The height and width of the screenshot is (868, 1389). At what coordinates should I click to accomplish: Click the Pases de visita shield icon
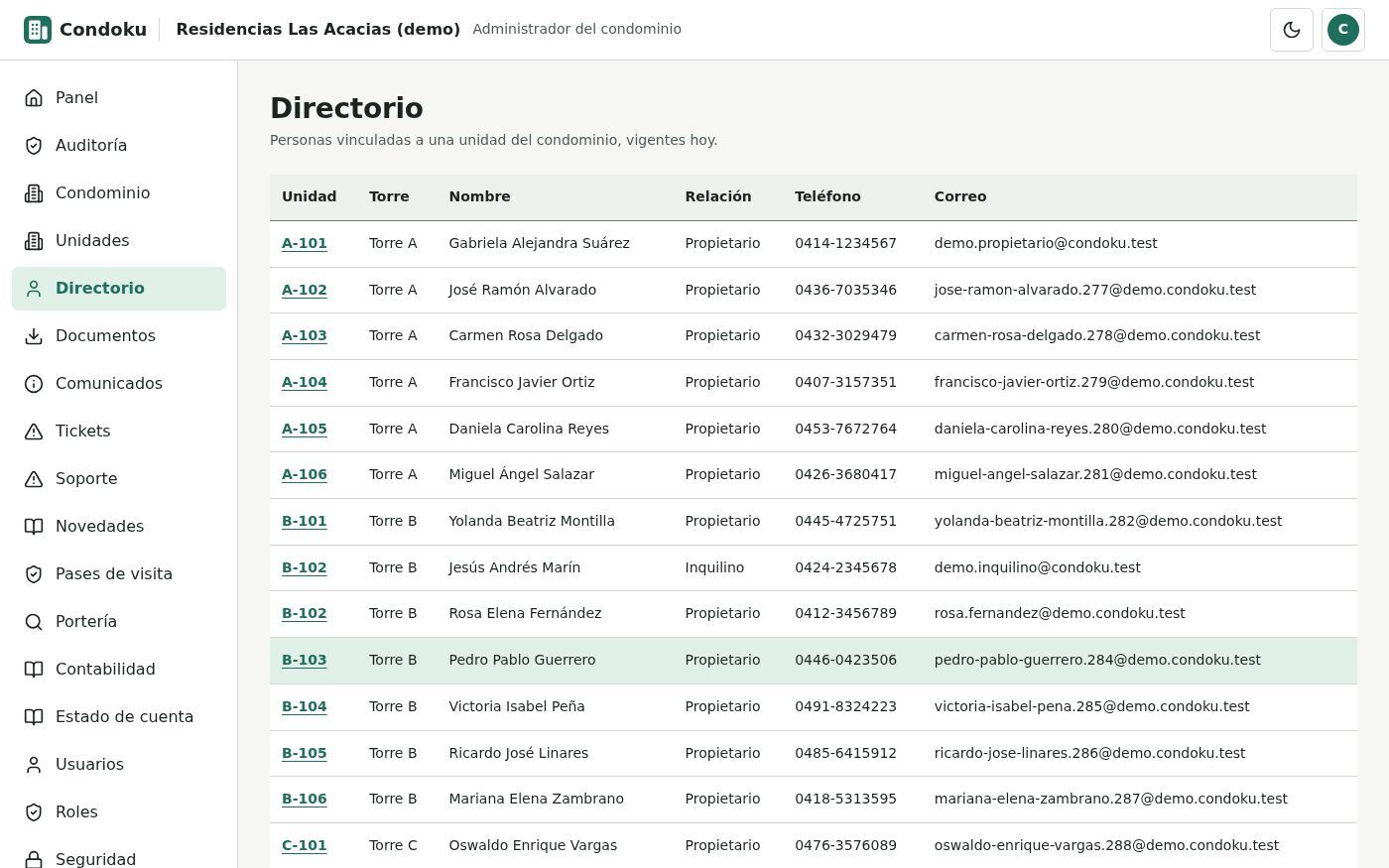click(x=34, y=574)
